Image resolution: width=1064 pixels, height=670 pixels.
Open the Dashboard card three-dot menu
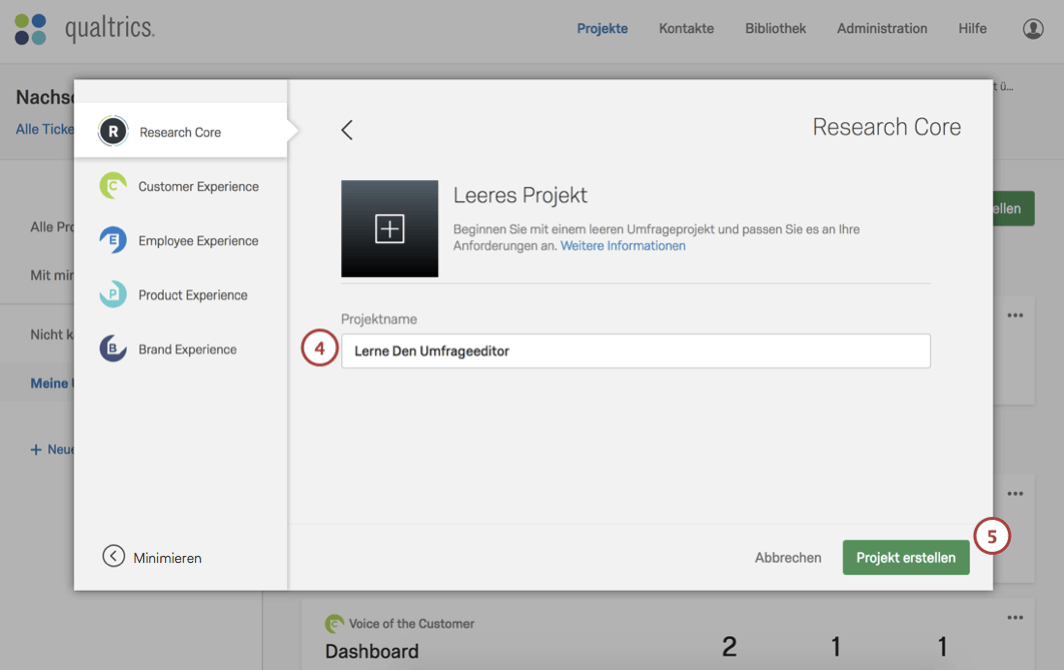coord(1015,617)
